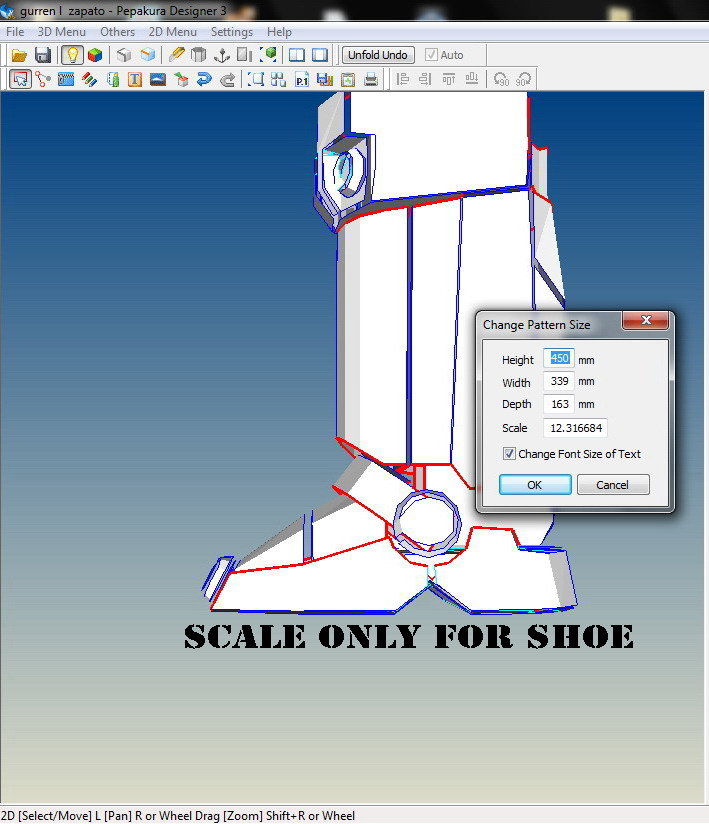Click Cancel in Change Pattern Size dialog
Viewport: 709px width, 824px height.
tap(613, 485)
